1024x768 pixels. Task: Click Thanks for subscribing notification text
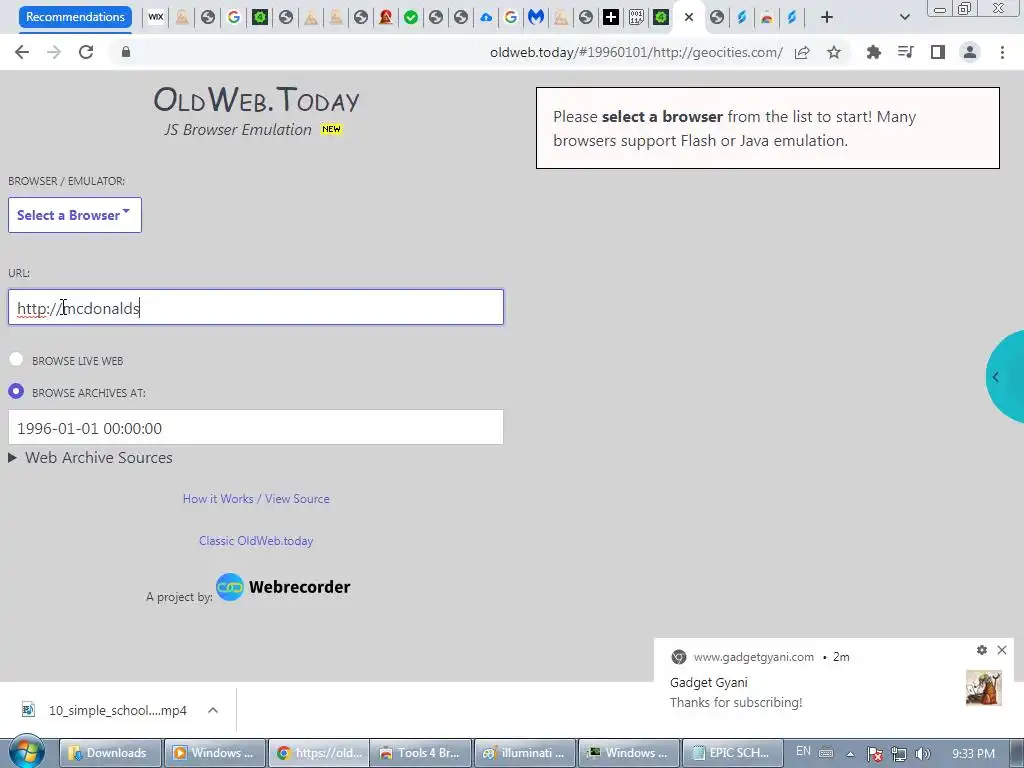(x=736, y=703)
